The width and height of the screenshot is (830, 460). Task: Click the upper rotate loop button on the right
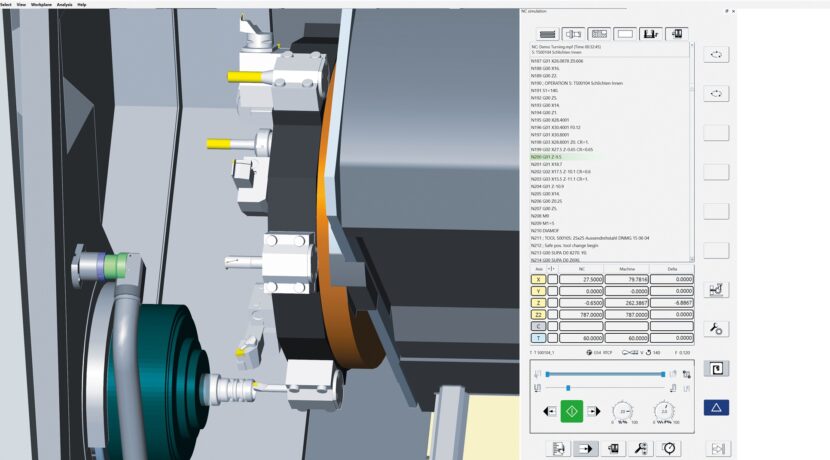716,55
